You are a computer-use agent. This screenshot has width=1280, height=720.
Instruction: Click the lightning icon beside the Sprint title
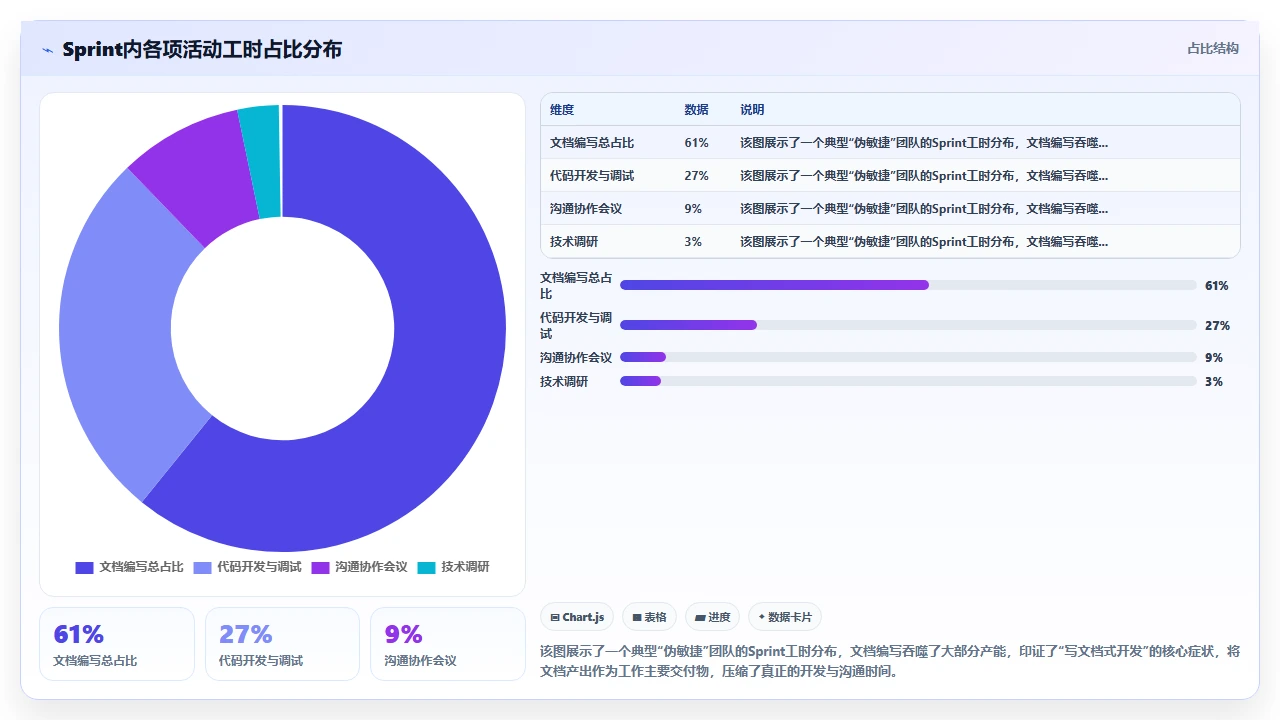point(47,50)
